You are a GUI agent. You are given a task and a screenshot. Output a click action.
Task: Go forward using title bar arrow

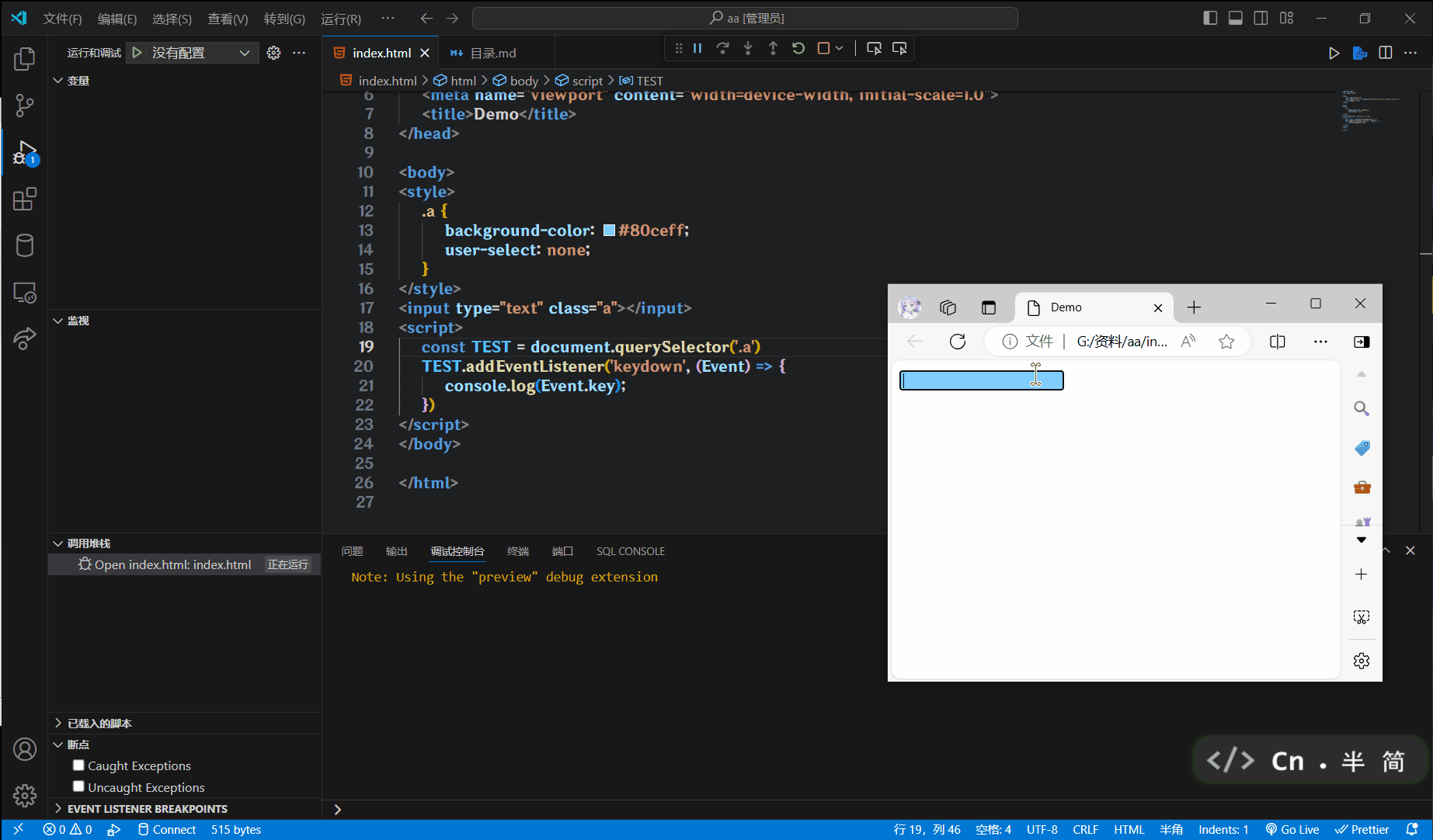(452, 18)
